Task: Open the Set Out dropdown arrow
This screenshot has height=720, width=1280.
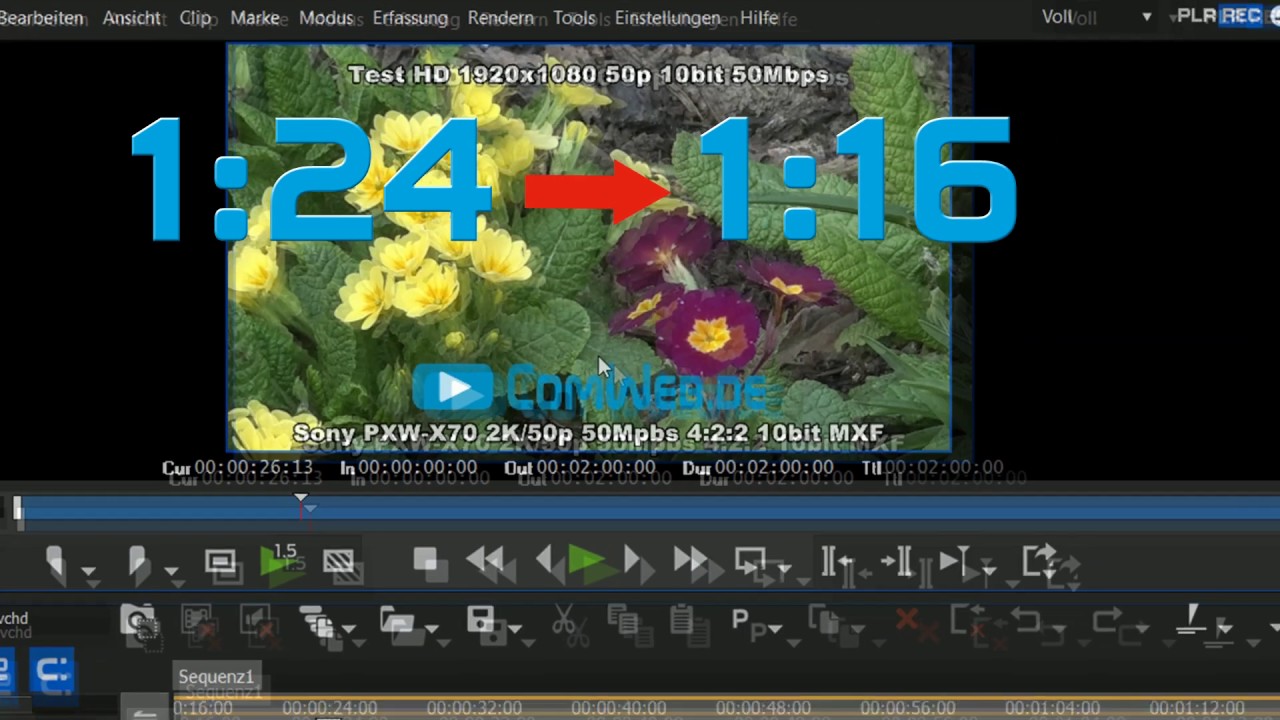Action: click(x=172, y=571)
